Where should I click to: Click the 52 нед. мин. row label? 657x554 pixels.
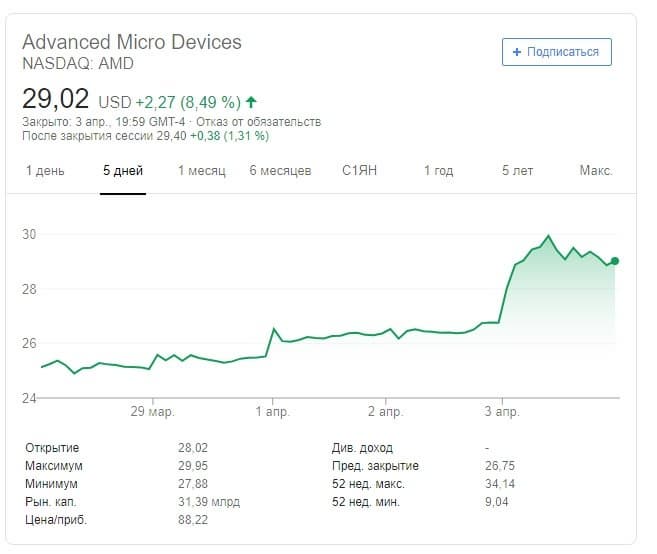click(x=366, y=502)
